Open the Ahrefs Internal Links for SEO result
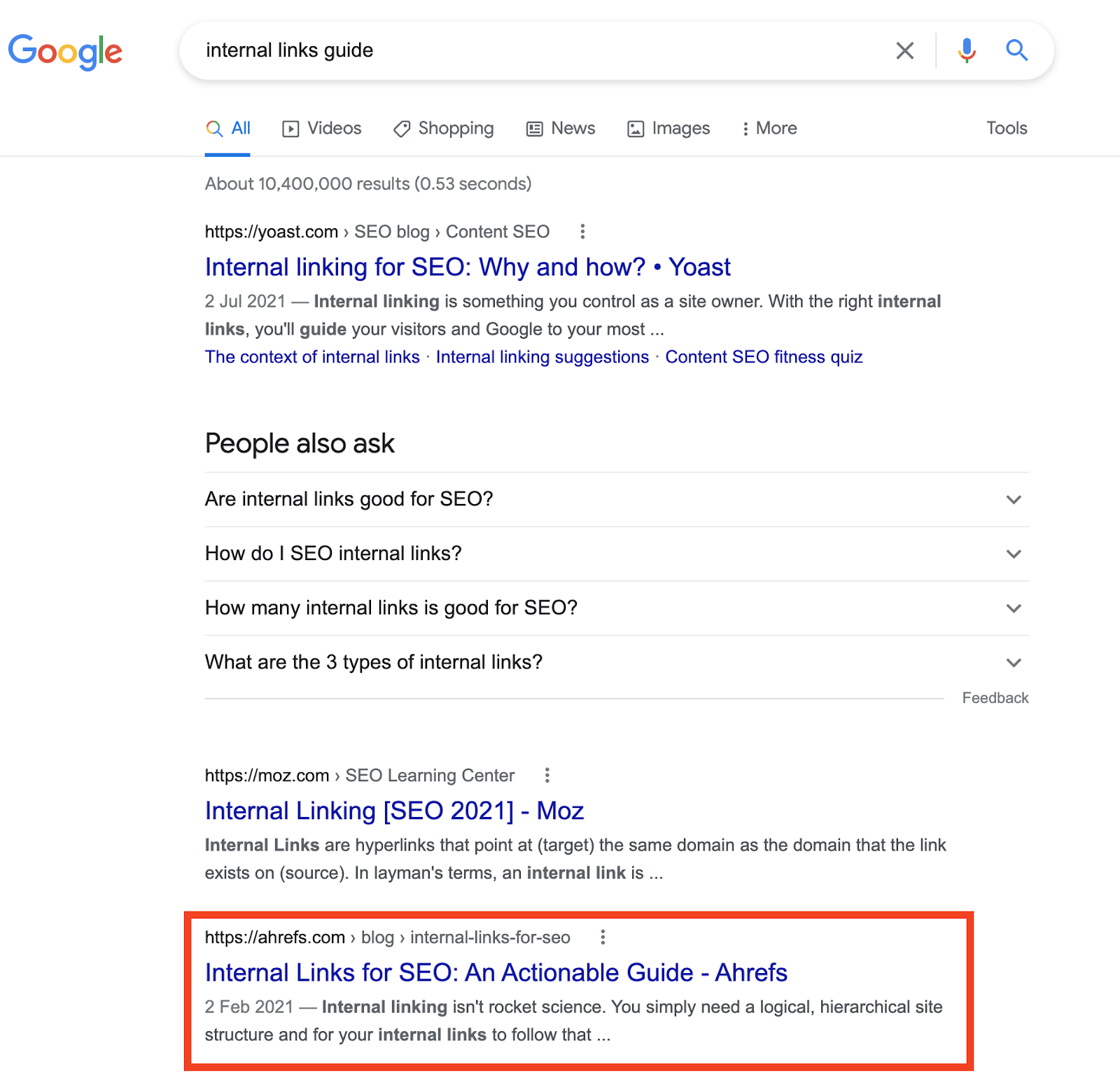 (x=496, y=972)
